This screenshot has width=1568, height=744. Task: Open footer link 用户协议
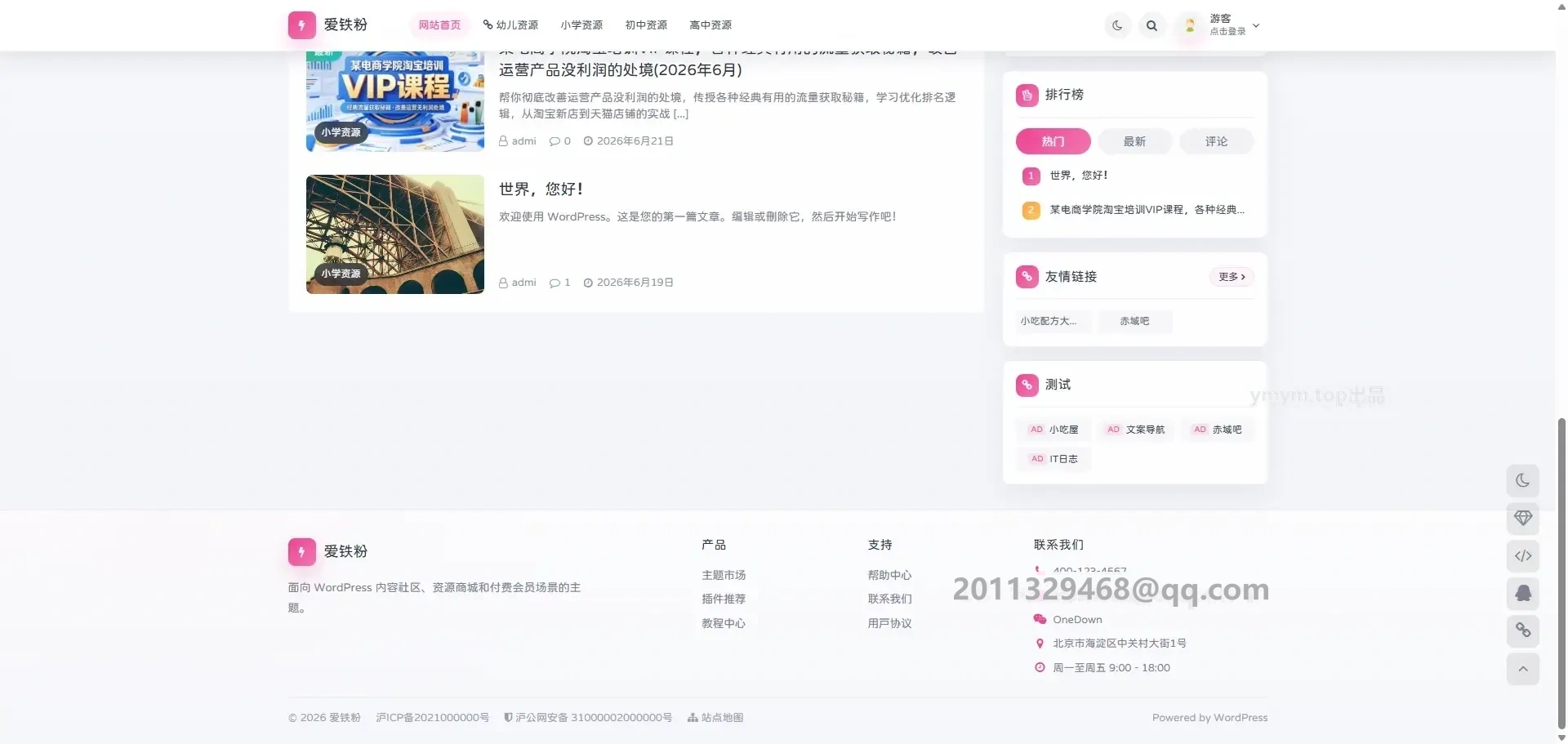889,624
